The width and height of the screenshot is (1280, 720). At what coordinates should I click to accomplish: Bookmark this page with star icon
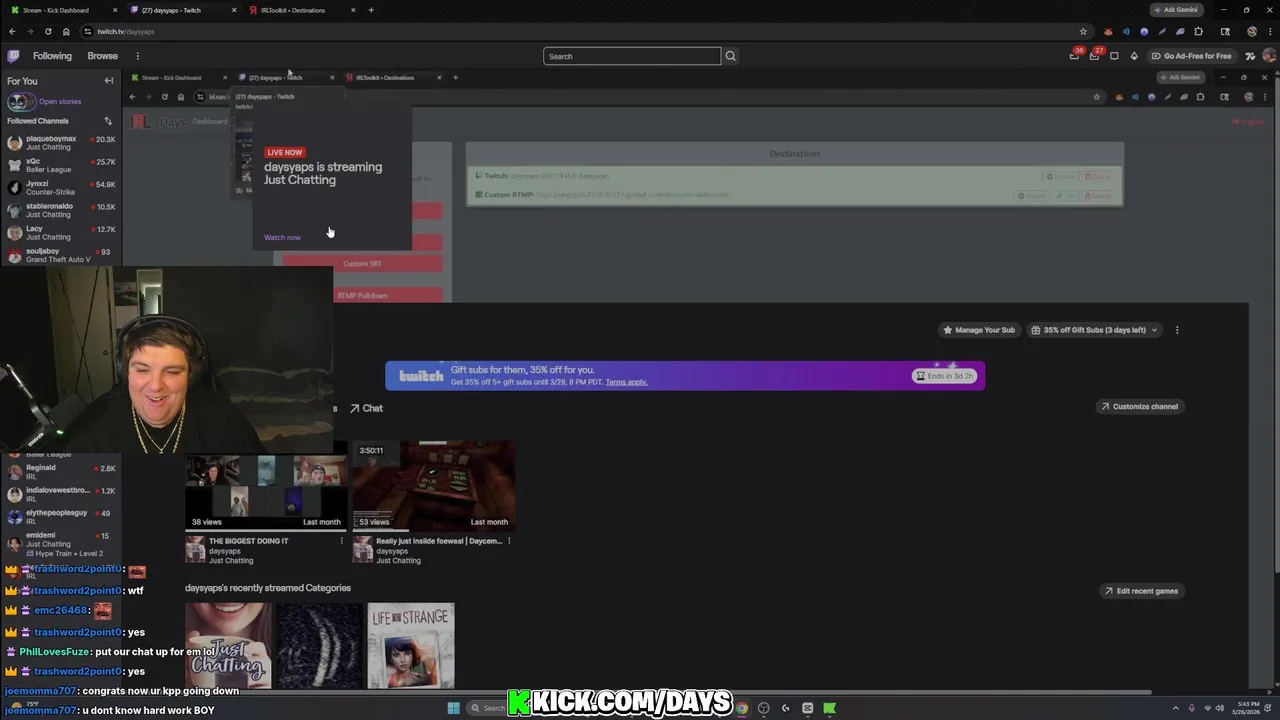tap(1082, 31)
